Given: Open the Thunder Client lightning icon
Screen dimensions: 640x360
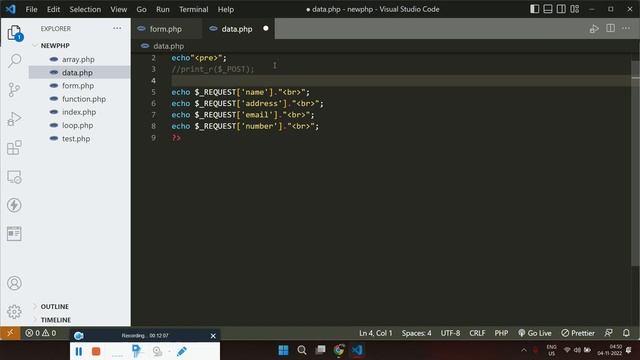Looking at the screenshot, I should point(14,205).
